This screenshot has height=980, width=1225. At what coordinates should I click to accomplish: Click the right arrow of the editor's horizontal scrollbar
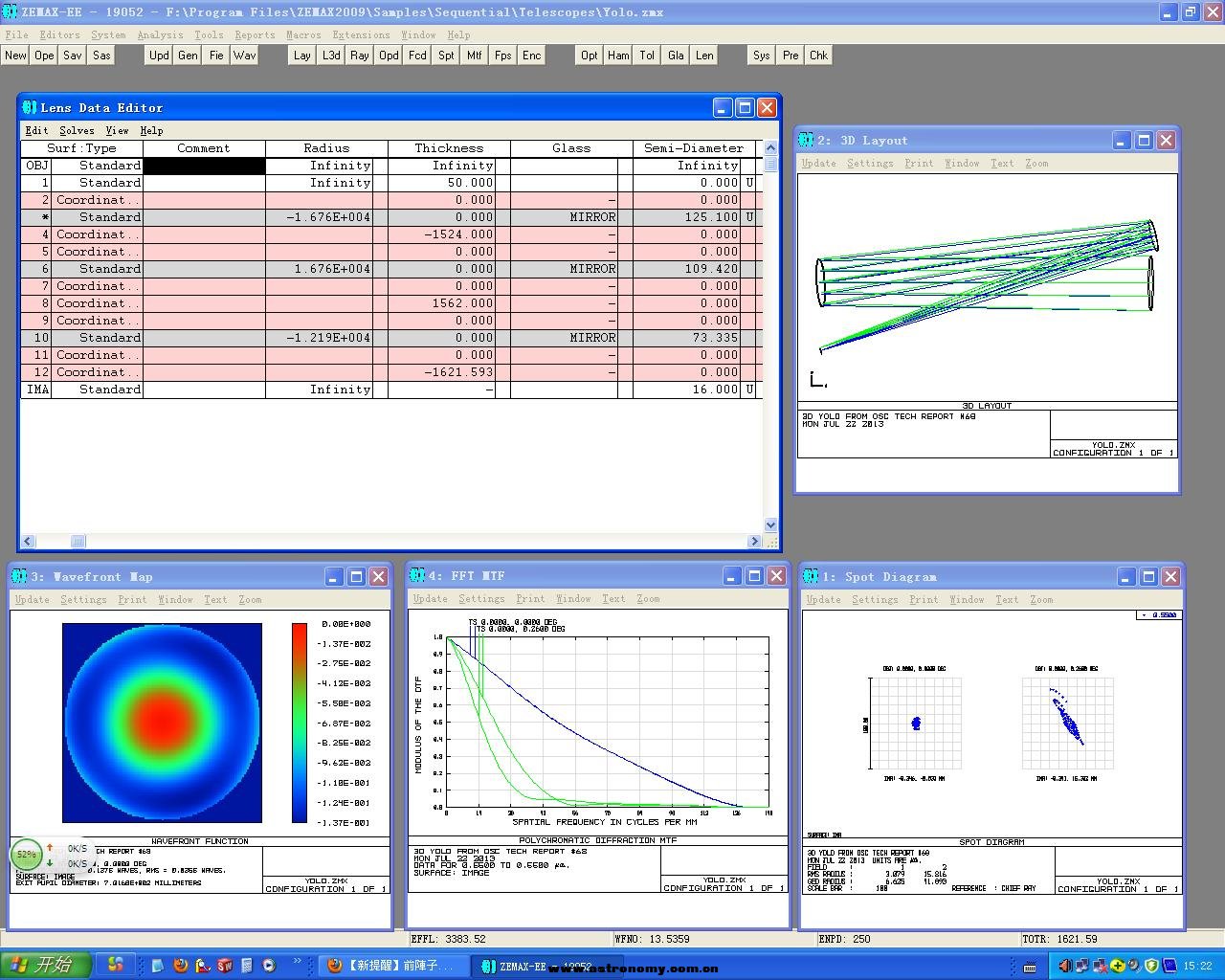click(754, 542)
